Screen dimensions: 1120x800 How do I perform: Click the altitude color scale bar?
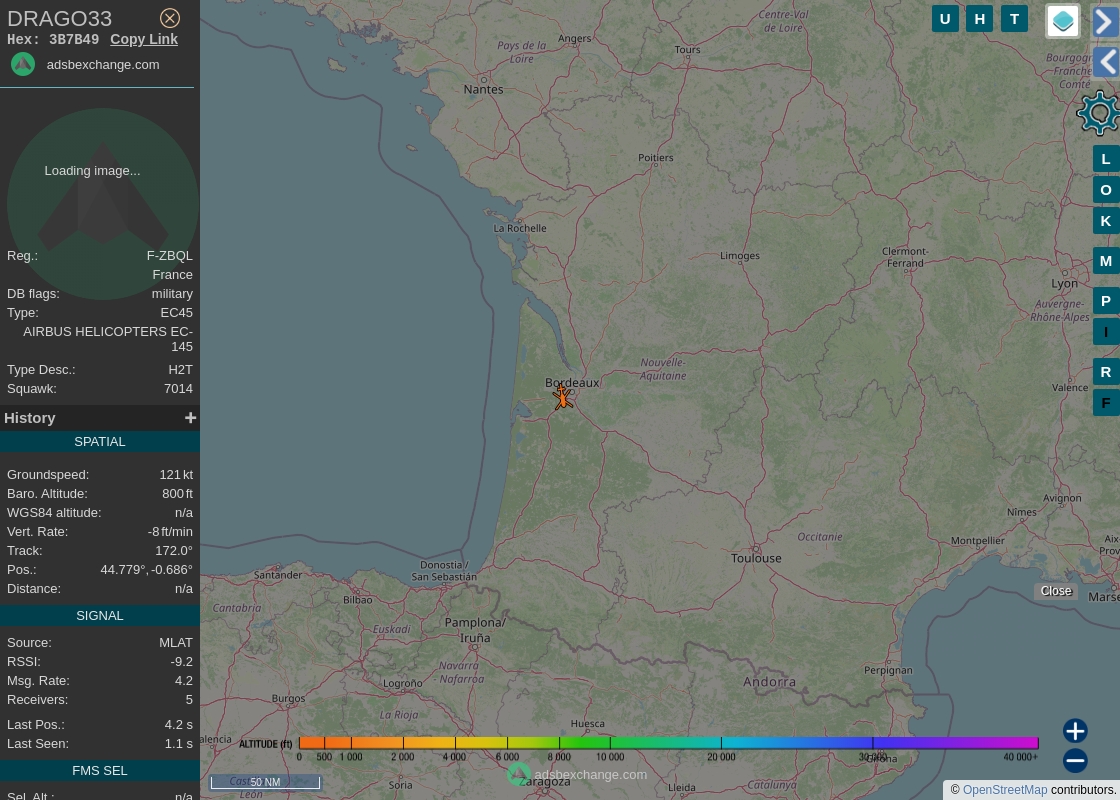670,742
